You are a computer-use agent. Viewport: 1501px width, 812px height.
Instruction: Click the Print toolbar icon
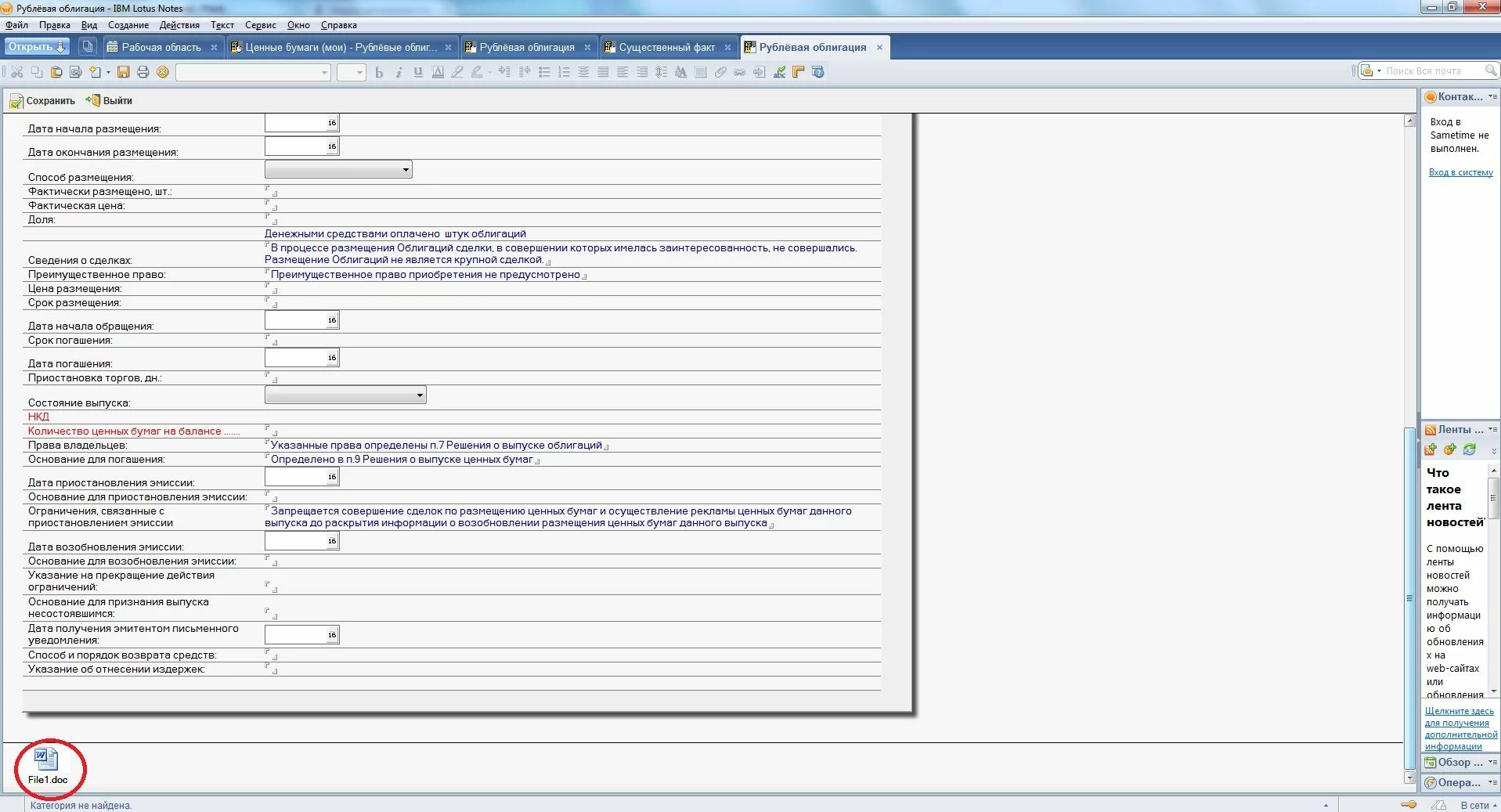[143, 72]
